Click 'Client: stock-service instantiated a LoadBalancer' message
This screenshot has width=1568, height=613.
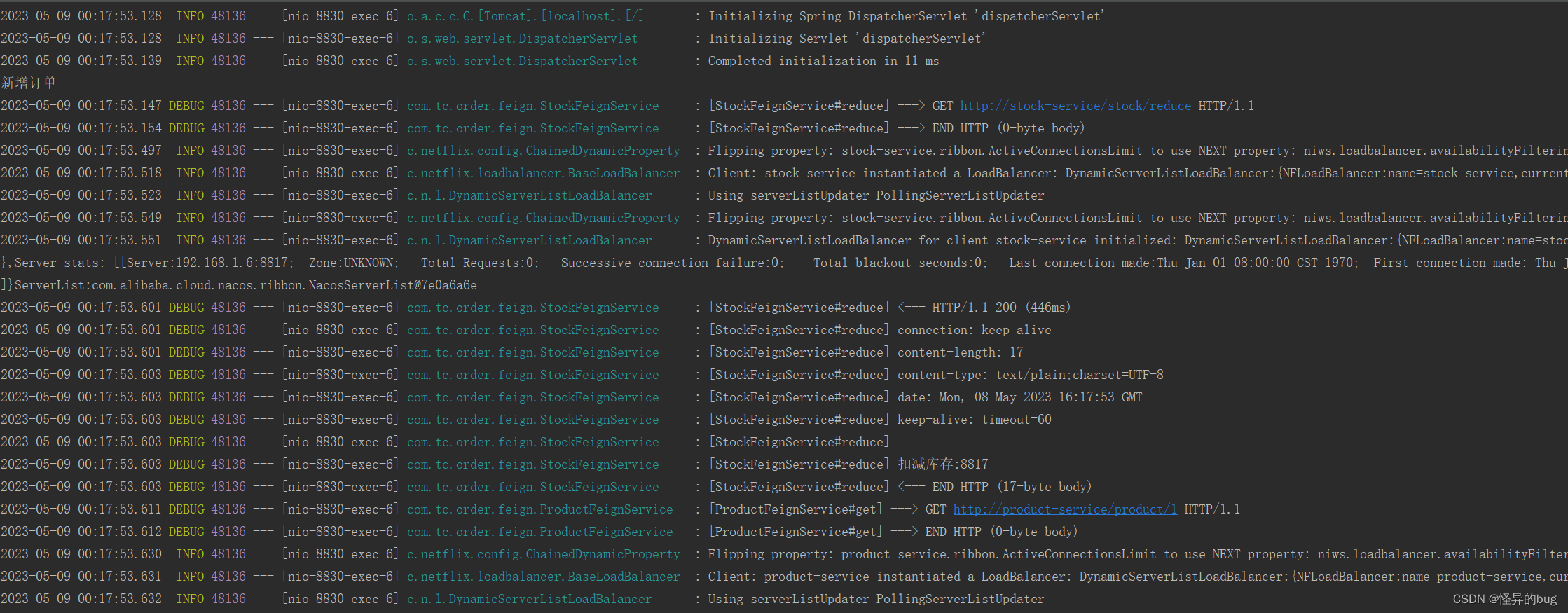pyautogui.click(x=1138, y=173)
